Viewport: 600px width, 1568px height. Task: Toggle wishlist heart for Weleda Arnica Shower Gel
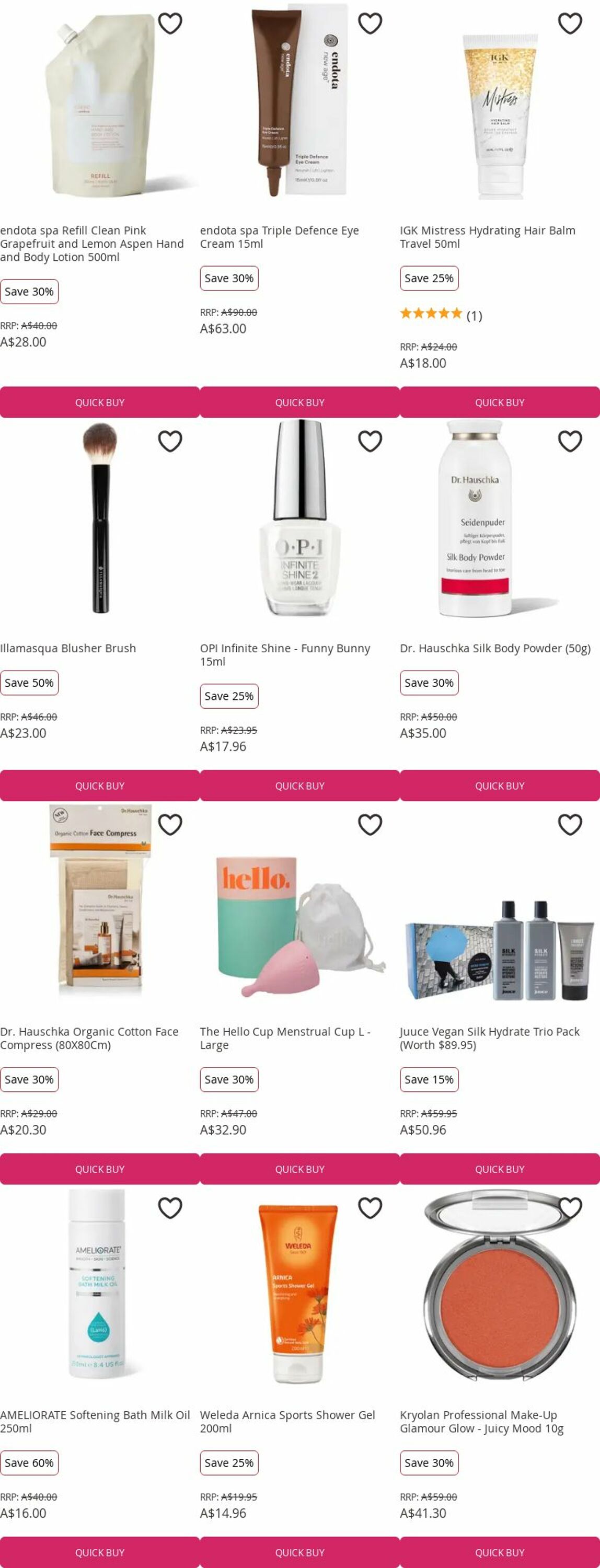pyautogui.click(x=370, y=1208)
